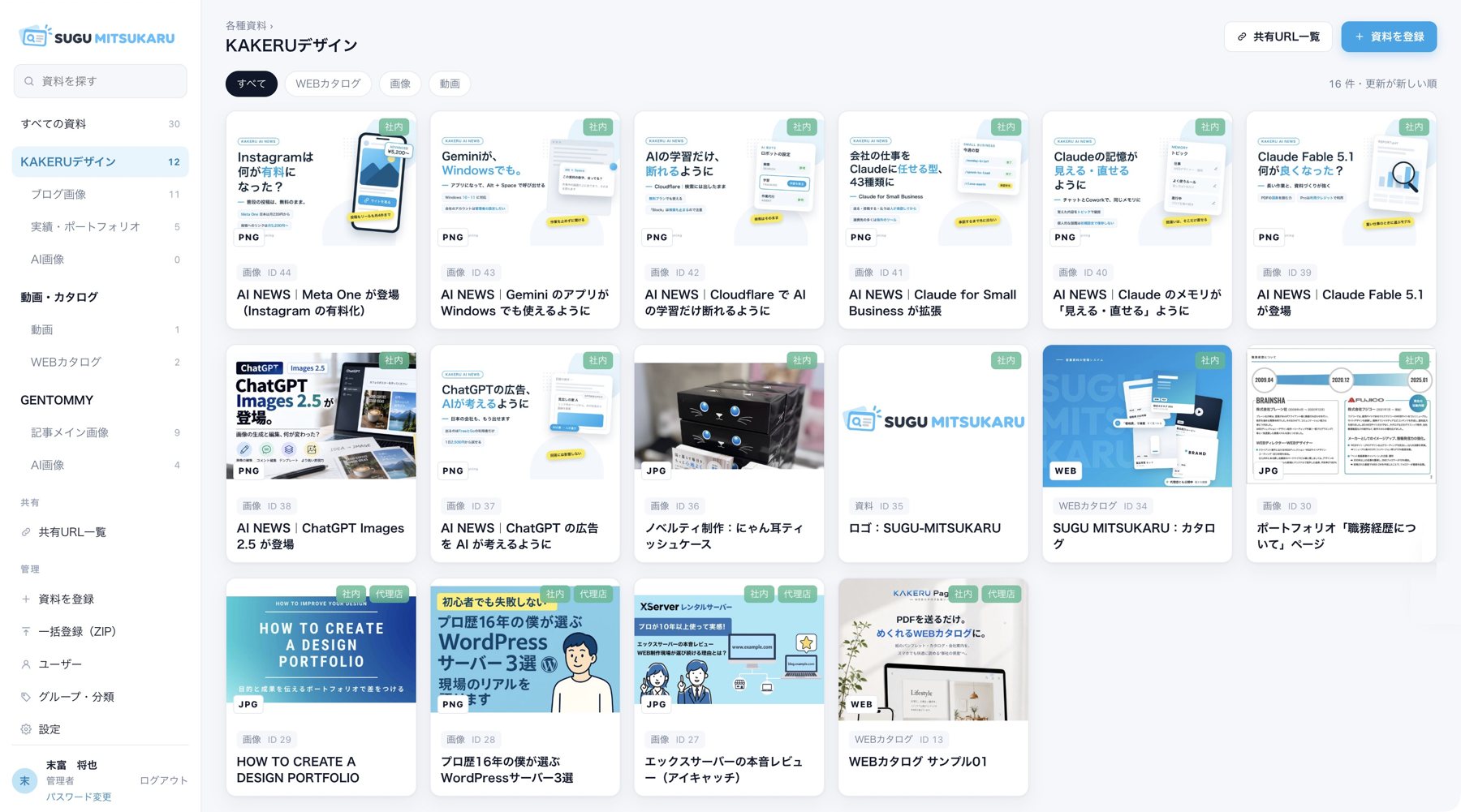Open 共有URL一覧 link in sidebar
The width and height of the screenshot is (1461, 812).
click(101, 532)
